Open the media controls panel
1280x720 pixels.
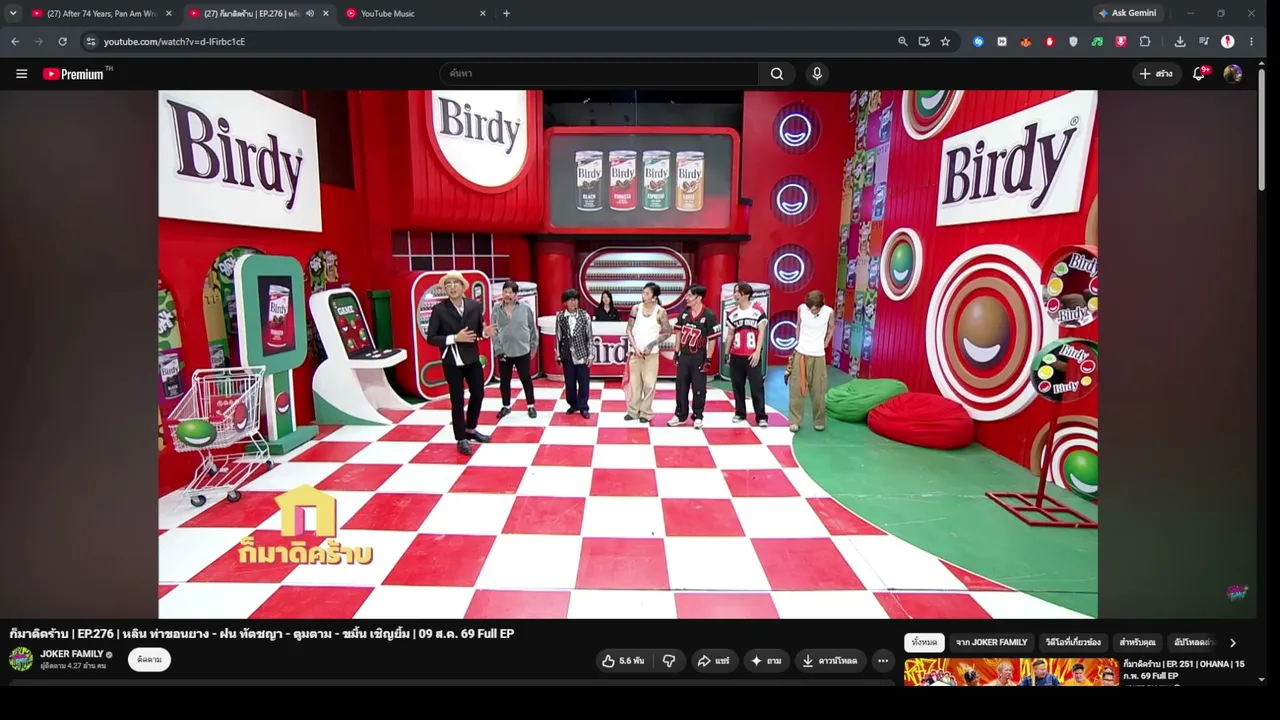(1203, 42)
